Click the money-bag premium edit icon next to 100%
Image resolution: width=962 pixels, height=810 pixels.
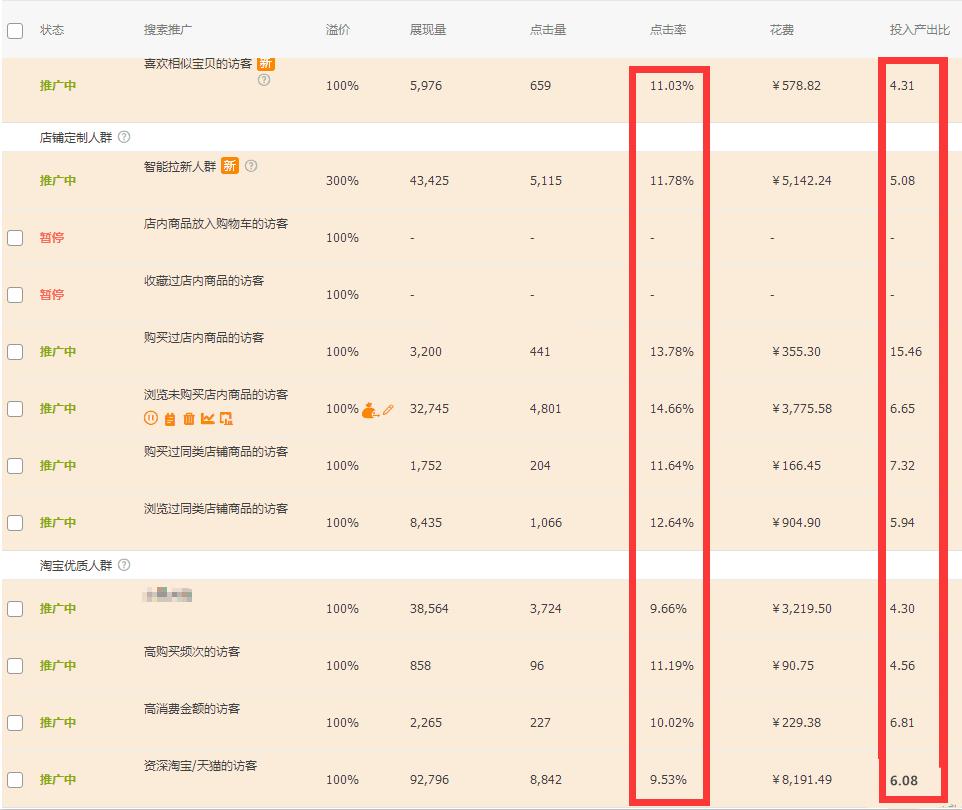click(369, 410)
